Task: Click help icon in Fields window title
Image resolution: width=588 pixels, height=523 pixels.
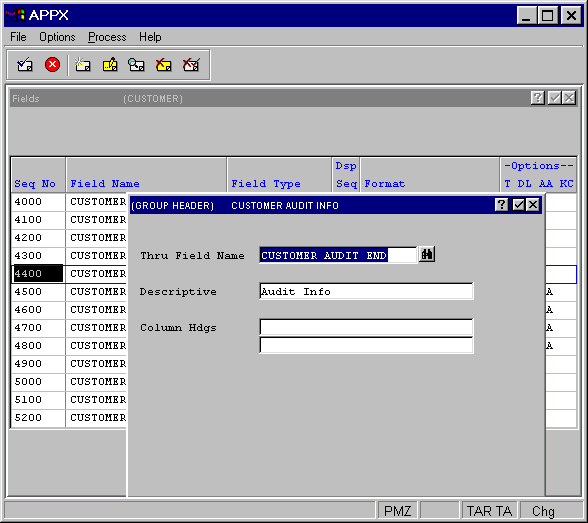Action: (x=537, y=98)
